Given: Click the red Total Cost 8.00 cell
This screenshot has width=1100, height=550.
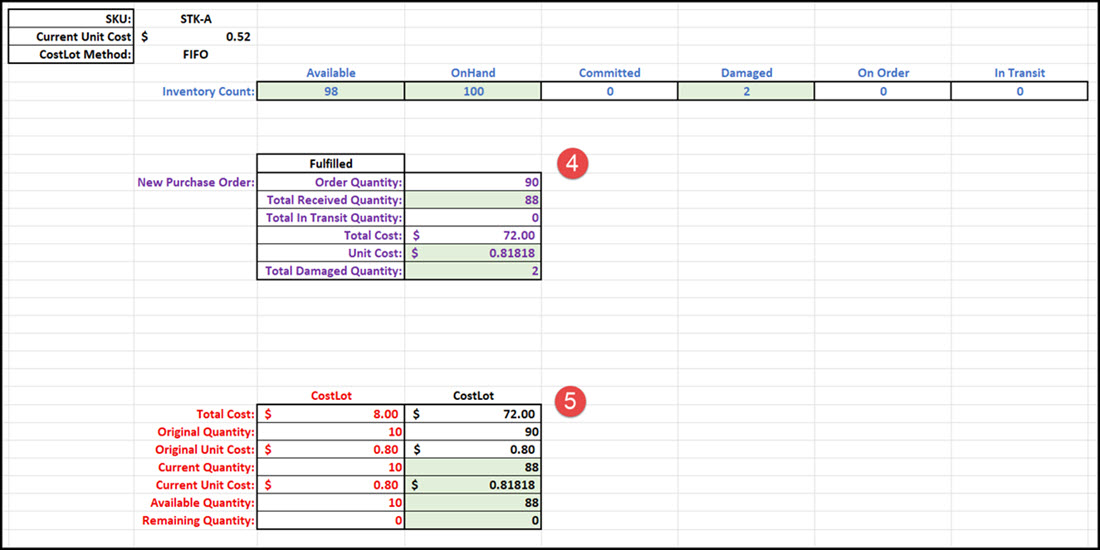Looking at the screenshot, I should click(x=331, y=413).
